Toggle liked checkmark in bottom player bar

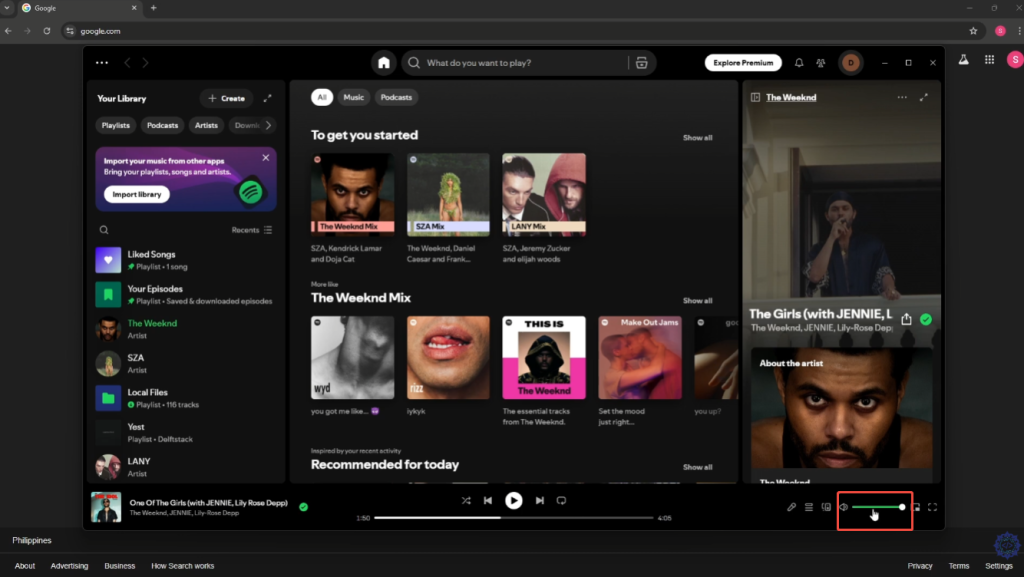[x=304, y=507]
